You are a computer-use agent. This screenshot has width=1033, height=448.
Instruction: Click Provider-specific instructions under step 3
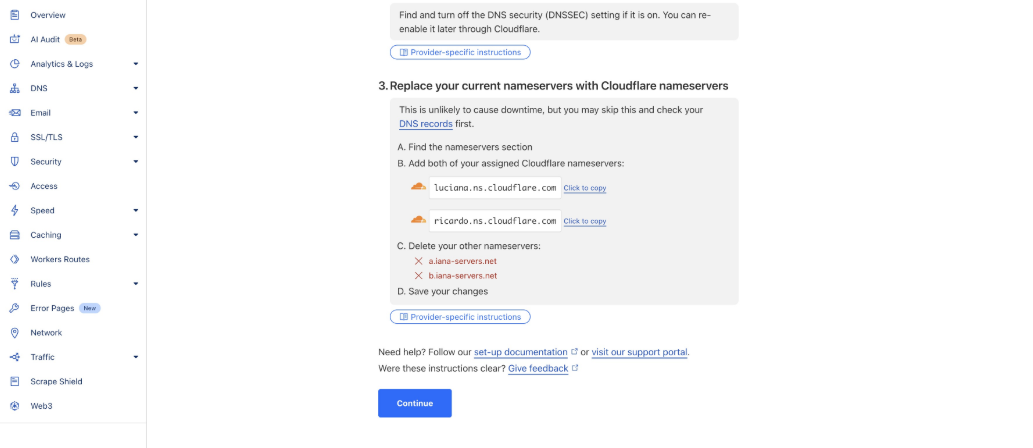click(x=460, y=317)
